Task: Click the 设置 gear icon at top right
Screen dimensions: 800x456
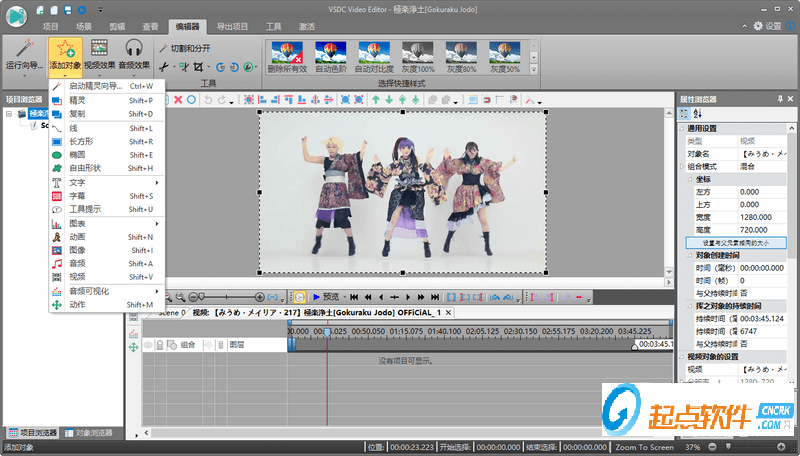Action: tap(758, 26)
